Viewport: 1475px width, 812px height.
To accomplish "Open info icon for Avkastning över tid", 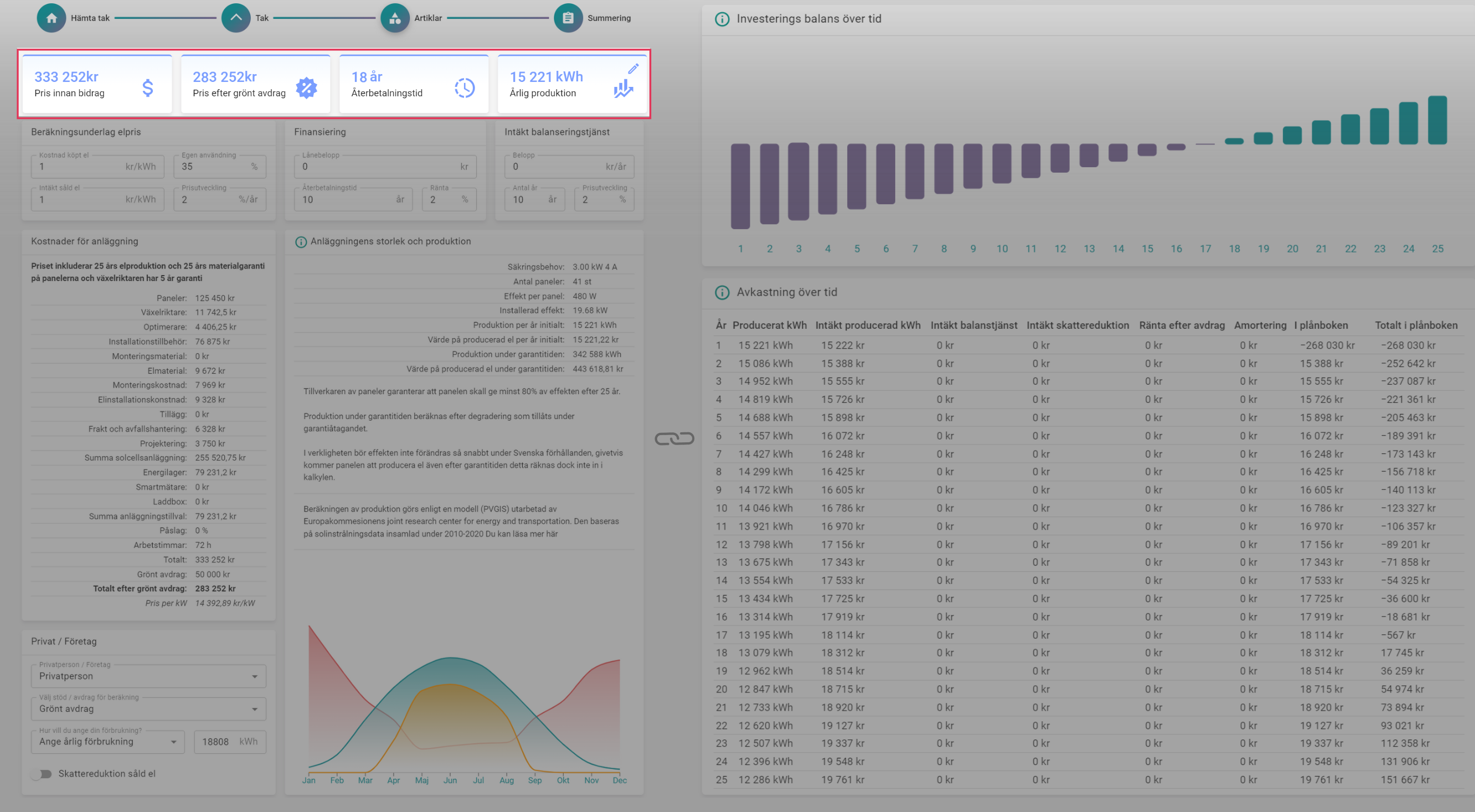I will [x=722, y=292].
